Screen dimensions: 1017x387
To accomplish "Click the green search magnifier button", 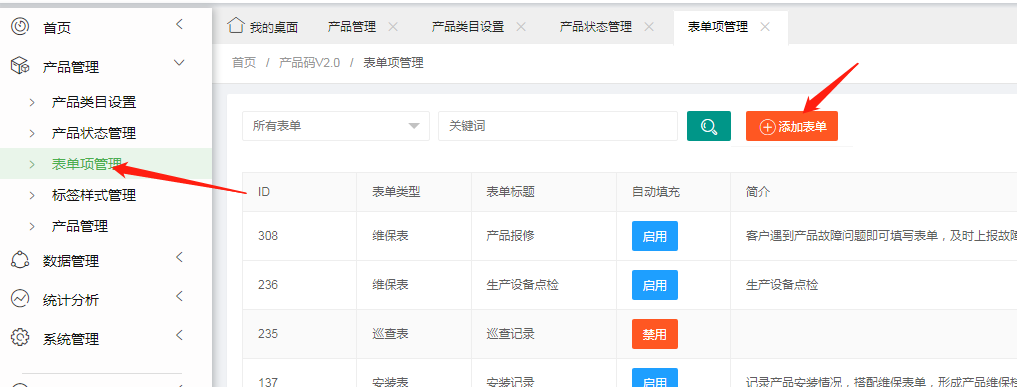I will 709,126.
